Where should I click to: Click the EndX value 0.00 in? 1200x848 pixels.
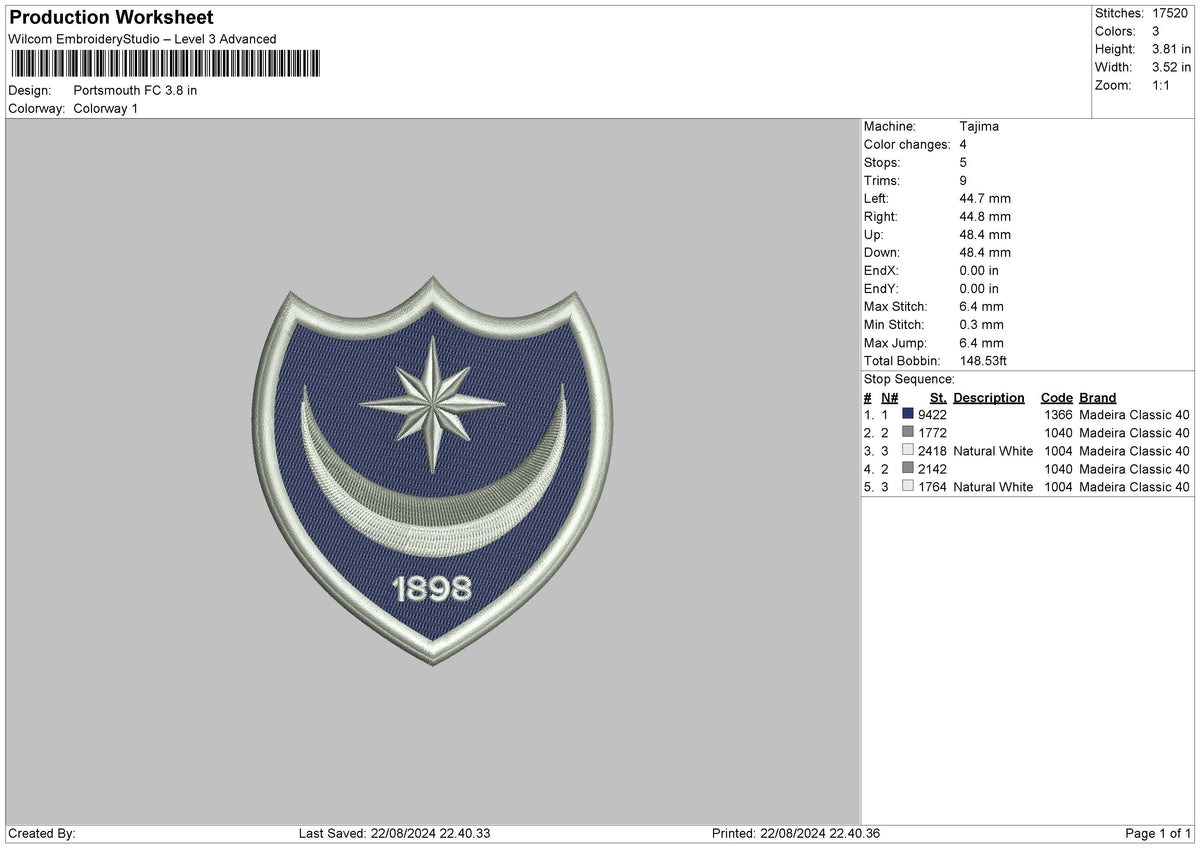979,270
